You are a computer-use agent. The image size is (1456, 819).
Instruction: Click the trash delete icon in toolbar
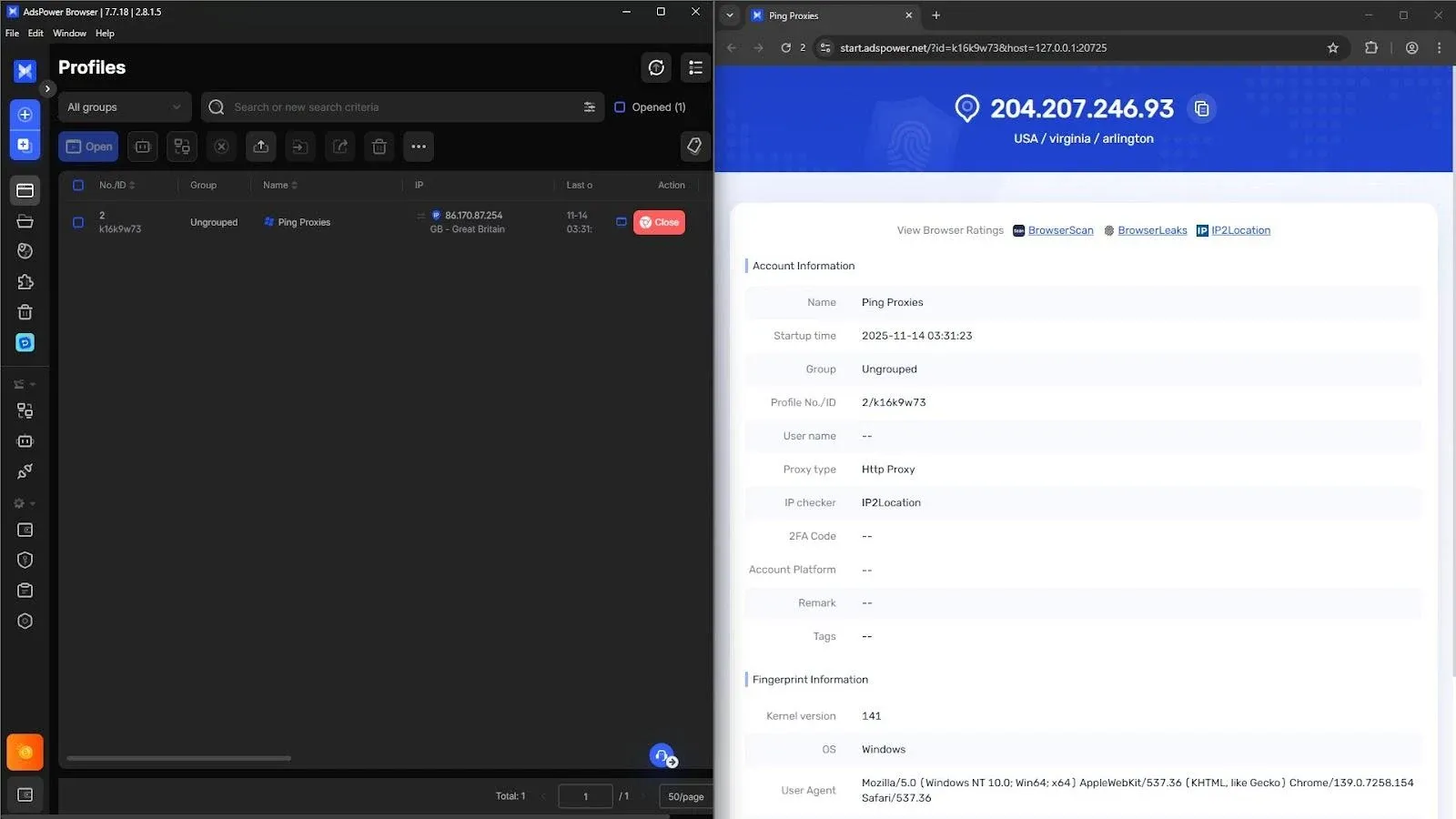(379, 147)
